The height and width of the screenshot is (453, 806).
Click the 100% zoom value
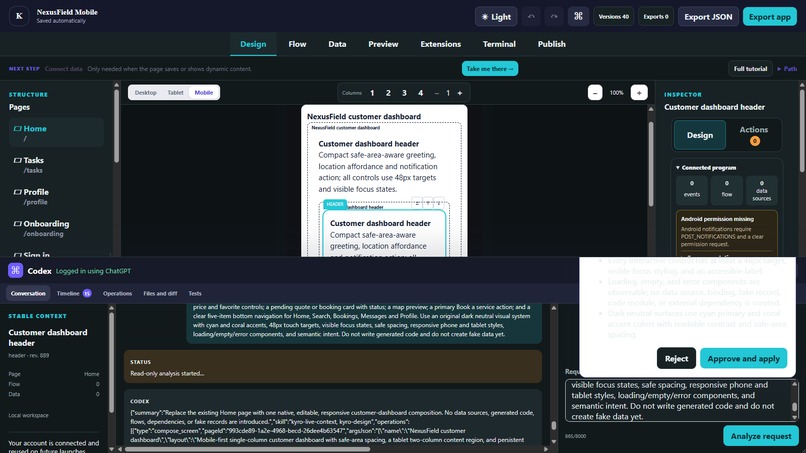point(616,93)
